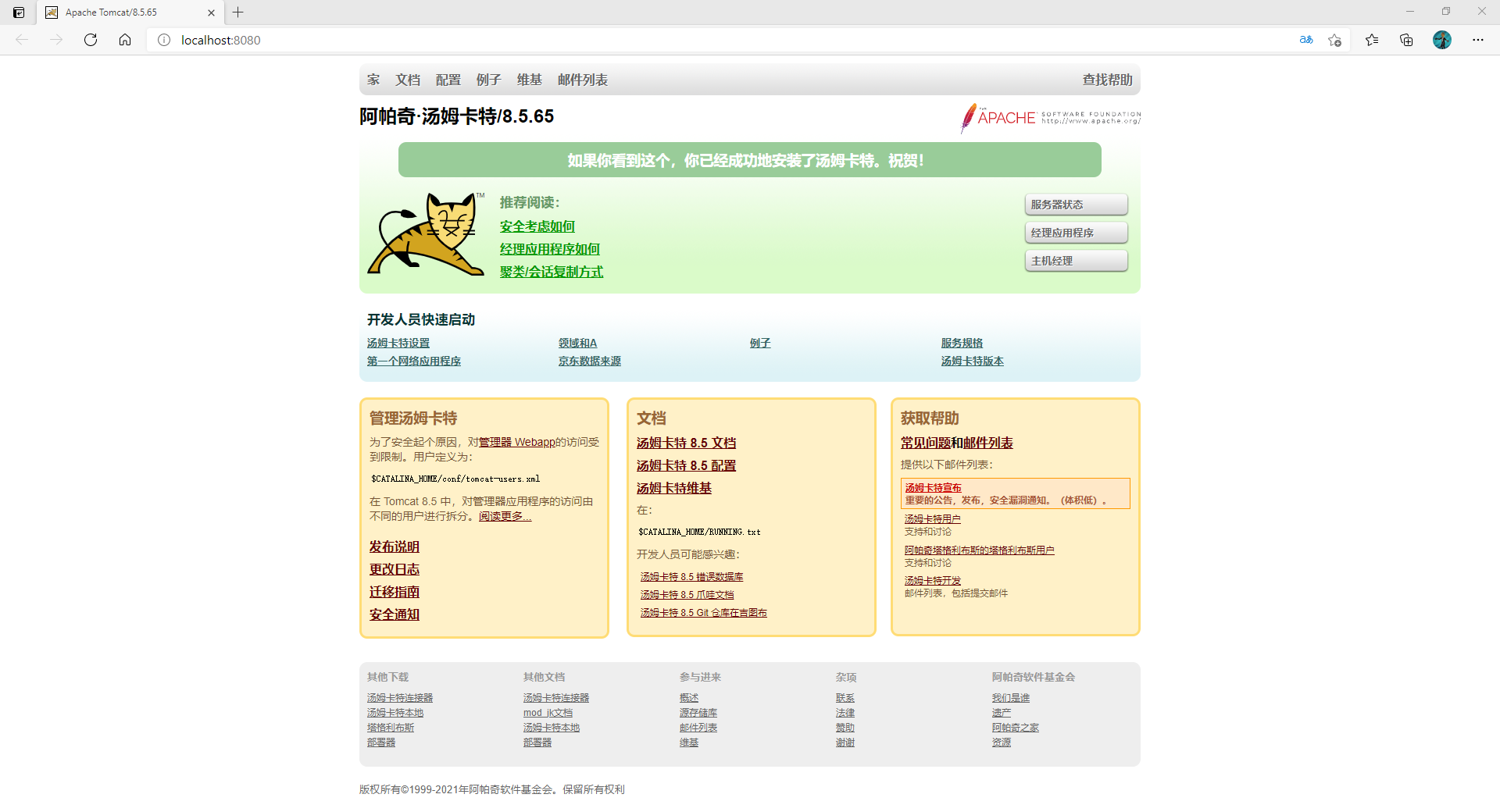The image size is (1500, 812).
Task: Click the 经理应用程序 button
Action: (1077, 233)
